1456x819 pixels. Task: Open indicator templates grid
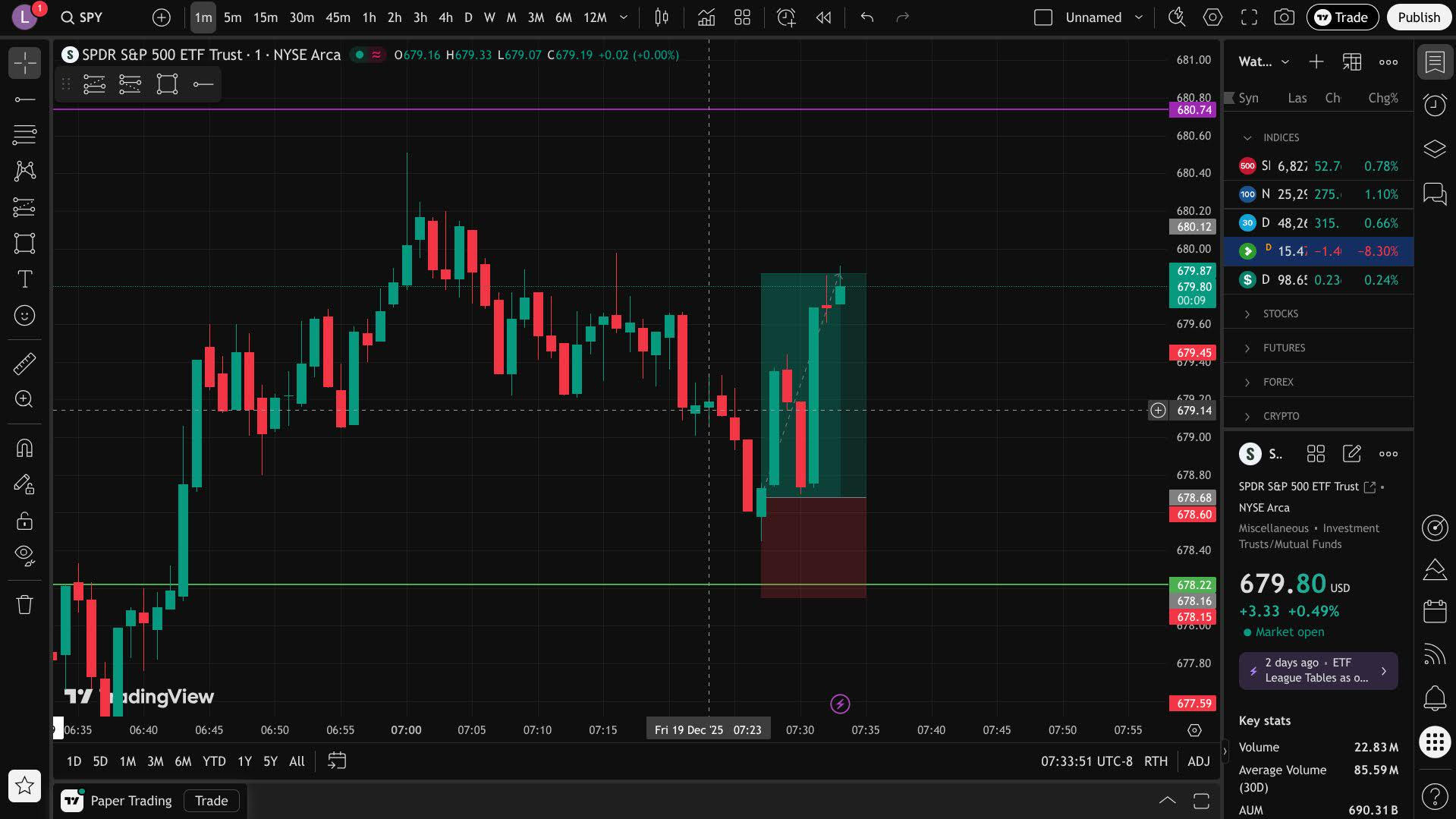pos(743,17)
